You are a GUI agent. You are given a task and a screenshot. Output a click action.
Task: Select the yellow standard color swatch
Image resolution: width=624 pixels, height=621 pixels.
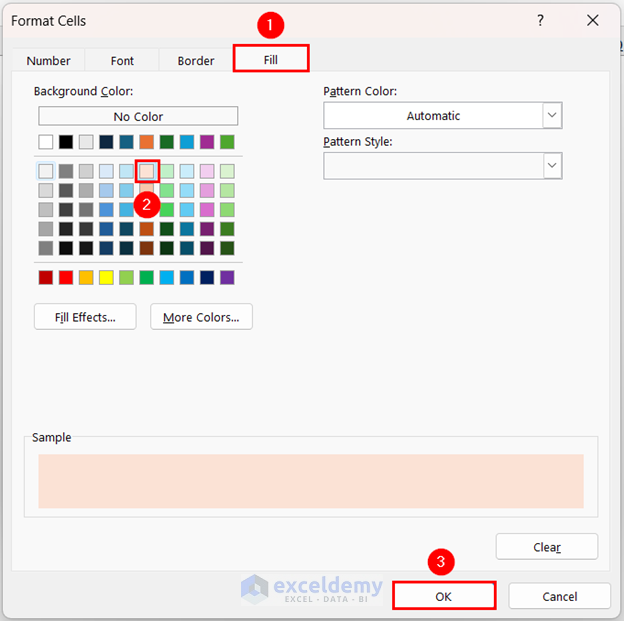106,277
